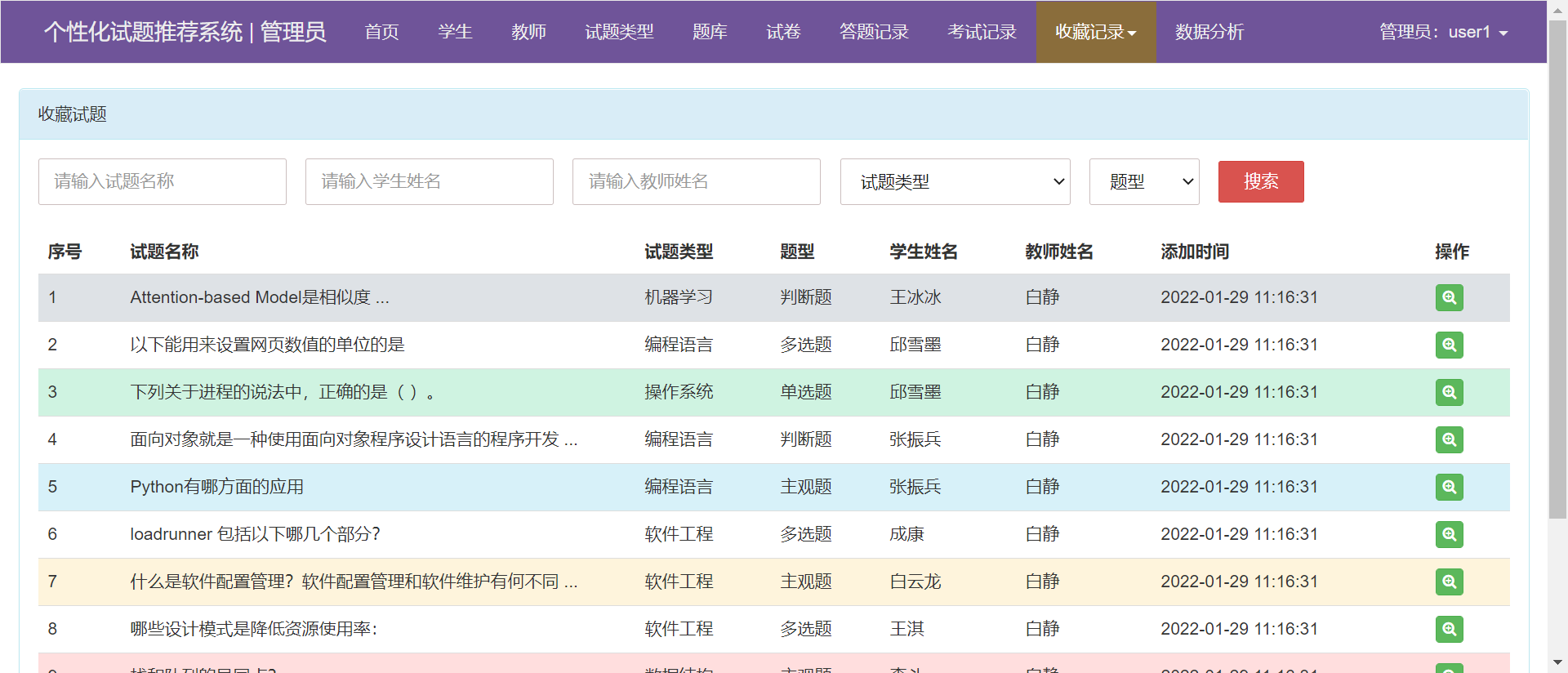Open the 学生 nav item
The height and width of the screenshot is (673, 1568).
point(456,32)
